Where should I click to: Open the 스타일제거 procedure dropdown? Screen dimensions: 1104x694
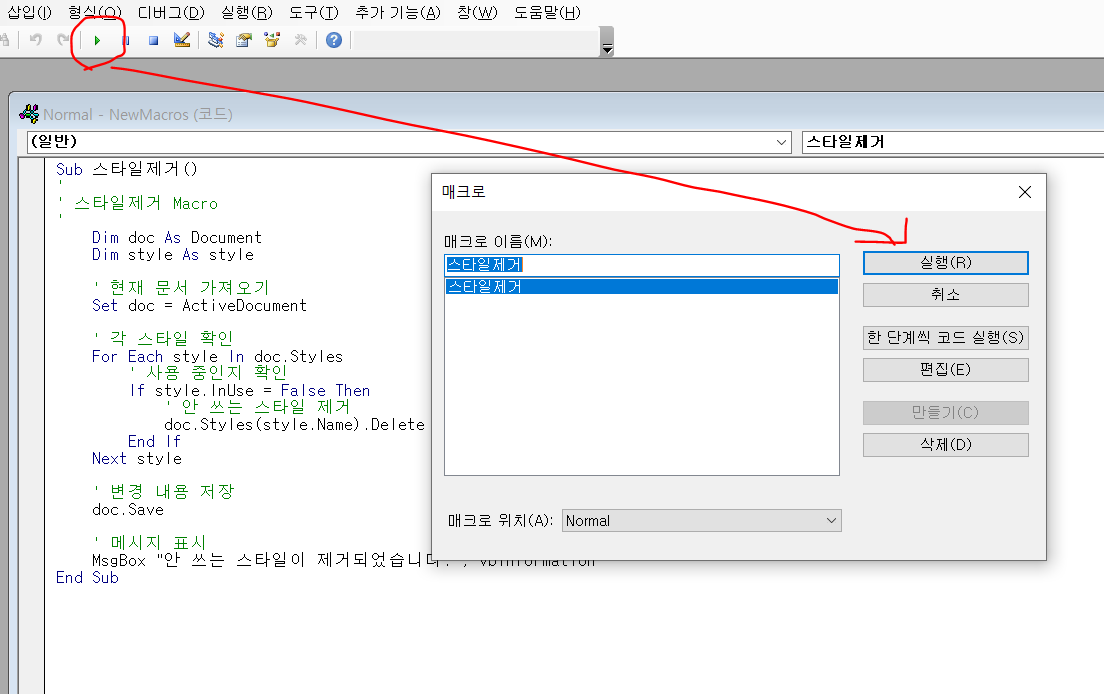pyautogui.click(x=953, y=142)
